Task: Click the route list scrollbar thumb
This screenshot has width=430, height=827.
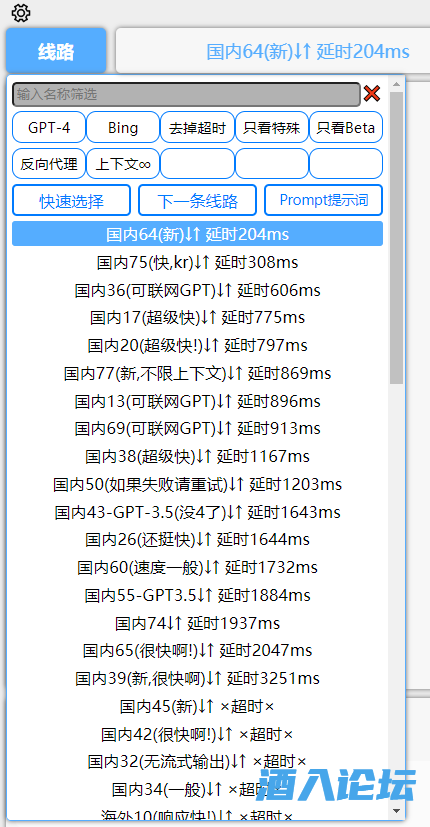Action: pos(397,238)
